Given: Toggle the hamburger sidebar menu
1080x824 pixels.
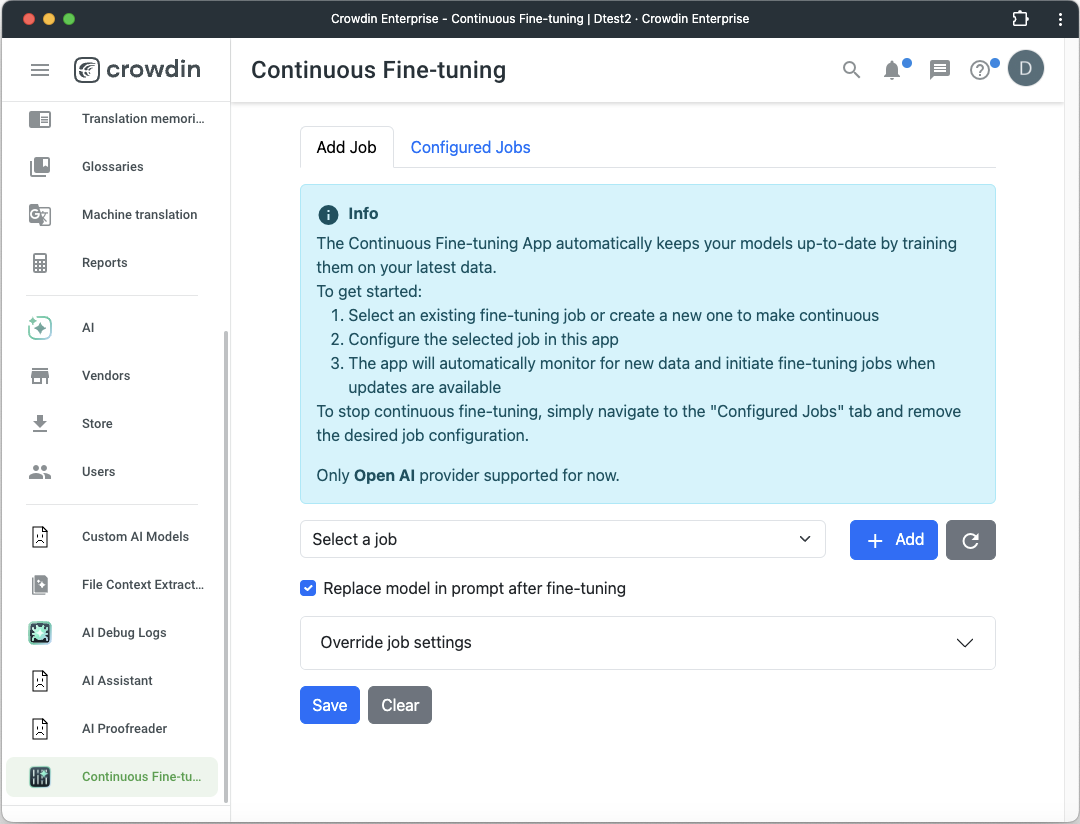Looking at the screenshot, I should point(40,70).
